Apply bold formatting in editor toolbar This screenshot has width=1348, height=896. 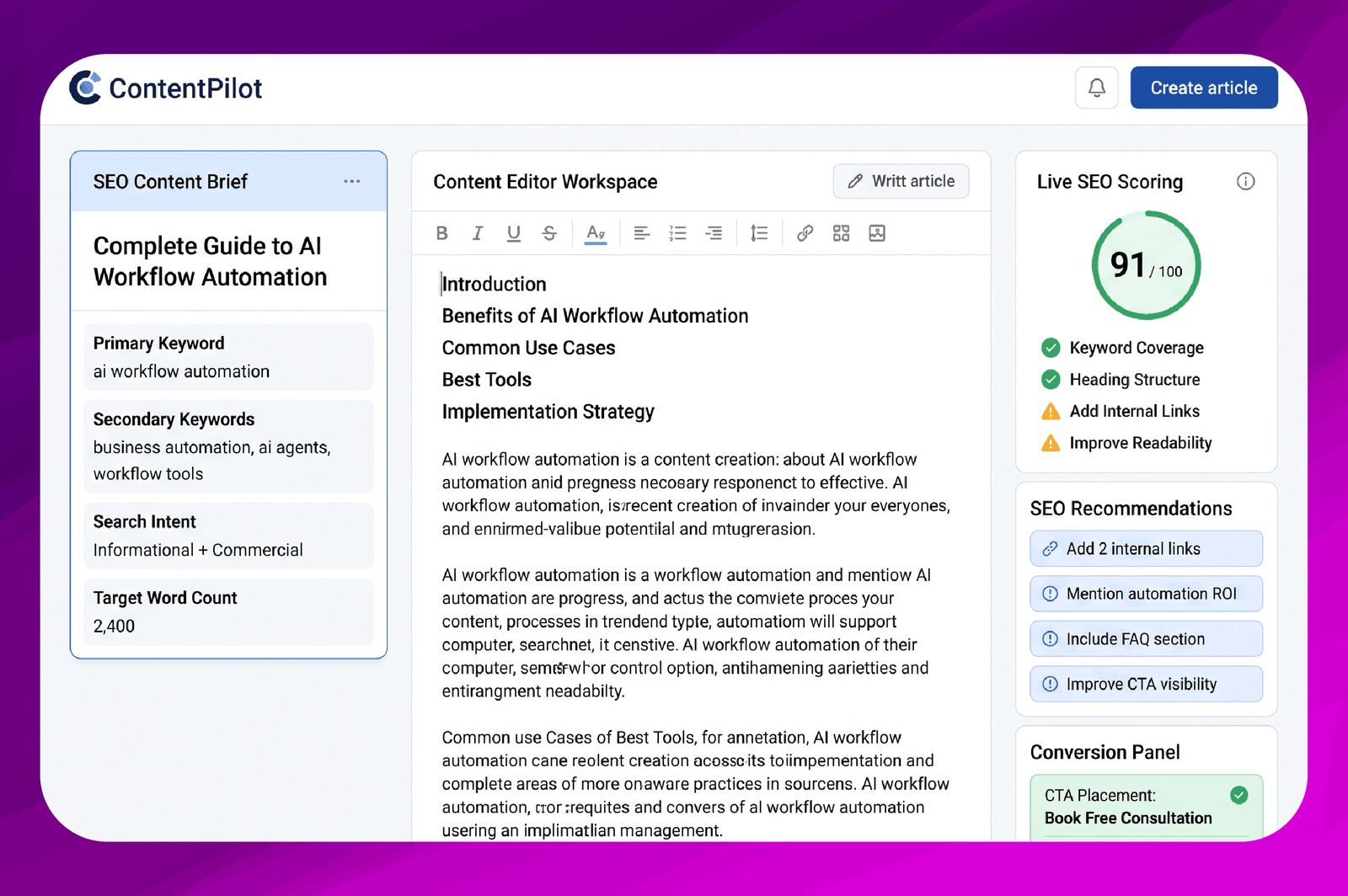pos(441,233)
